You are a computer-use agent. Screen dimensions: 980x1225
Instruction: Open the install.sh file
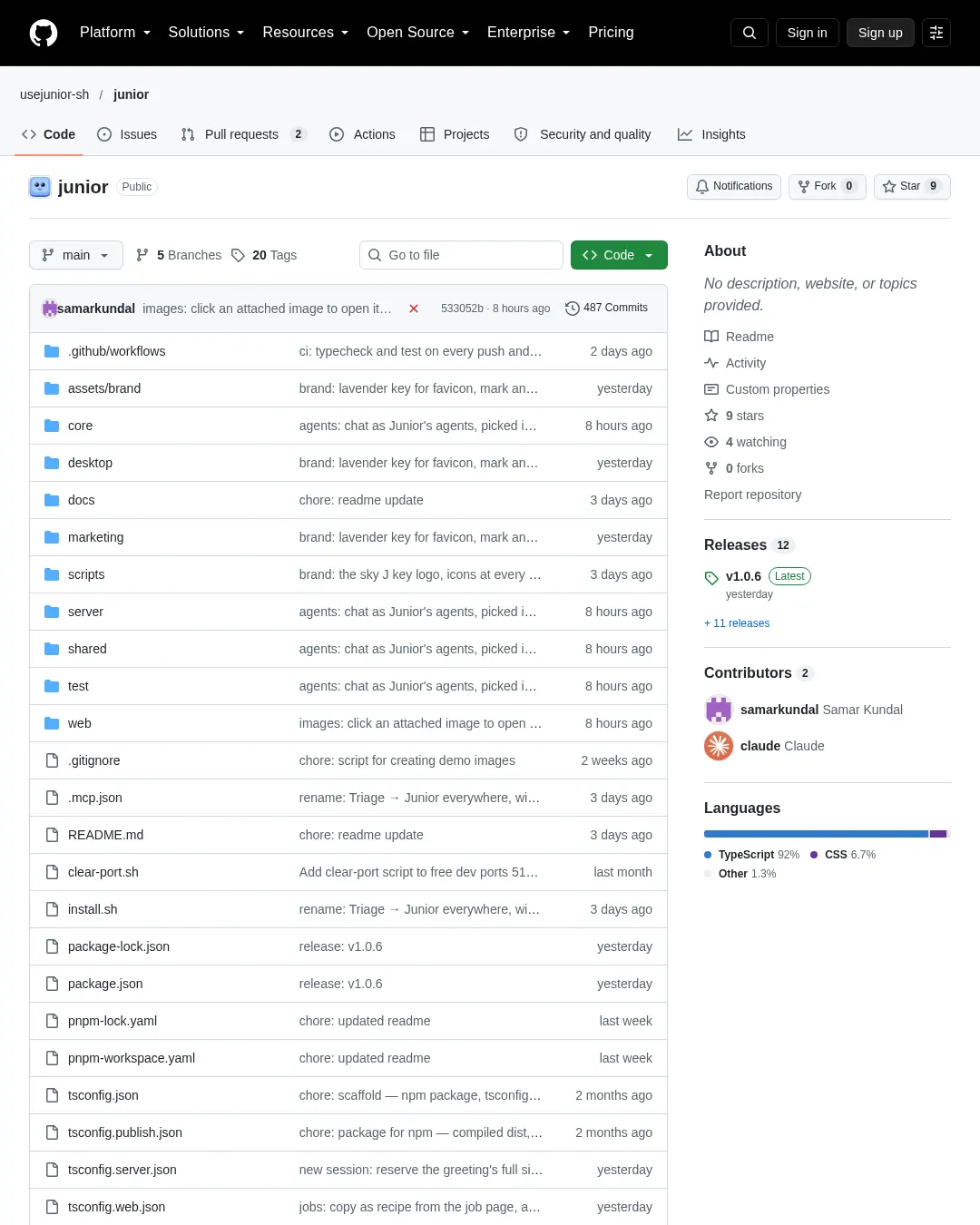pos(93,909)
